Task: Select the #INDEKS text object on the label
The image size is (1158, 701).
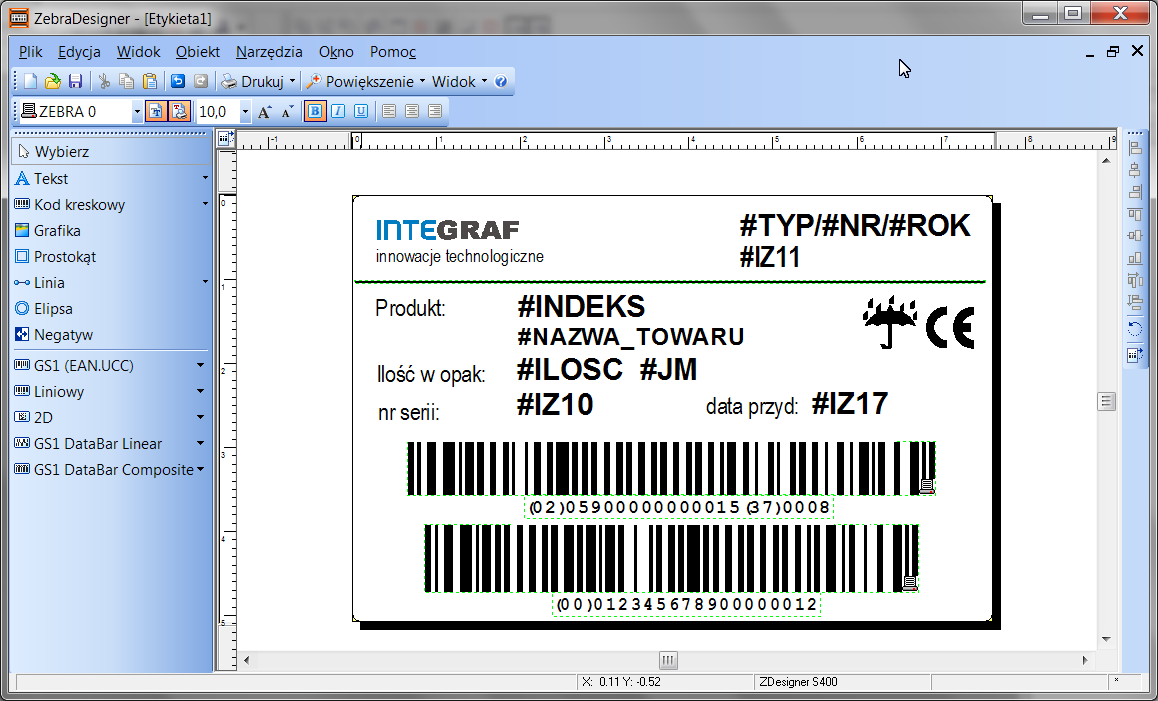Action: point(581,307)
